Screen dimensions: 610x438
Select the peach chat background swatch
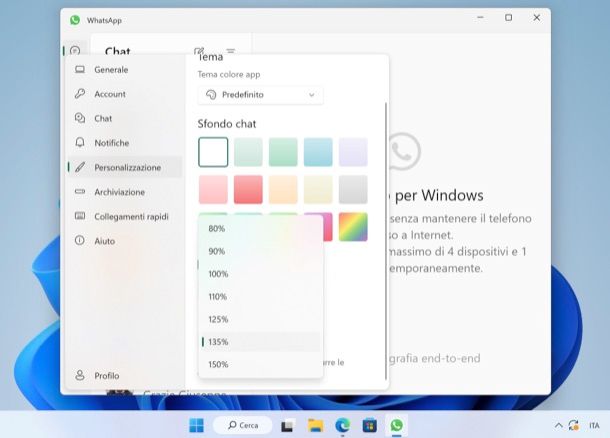tap(283, 189)
